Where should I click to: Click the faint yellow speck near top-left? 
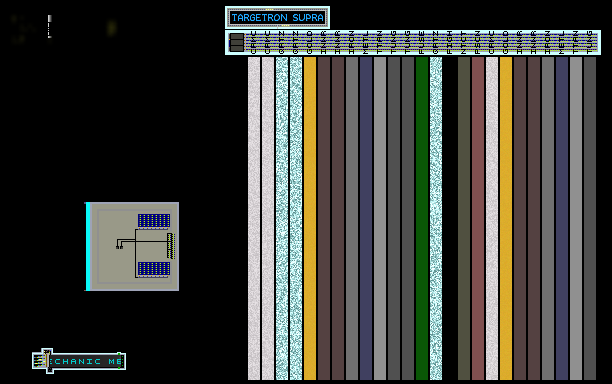[x=112, y=28]
